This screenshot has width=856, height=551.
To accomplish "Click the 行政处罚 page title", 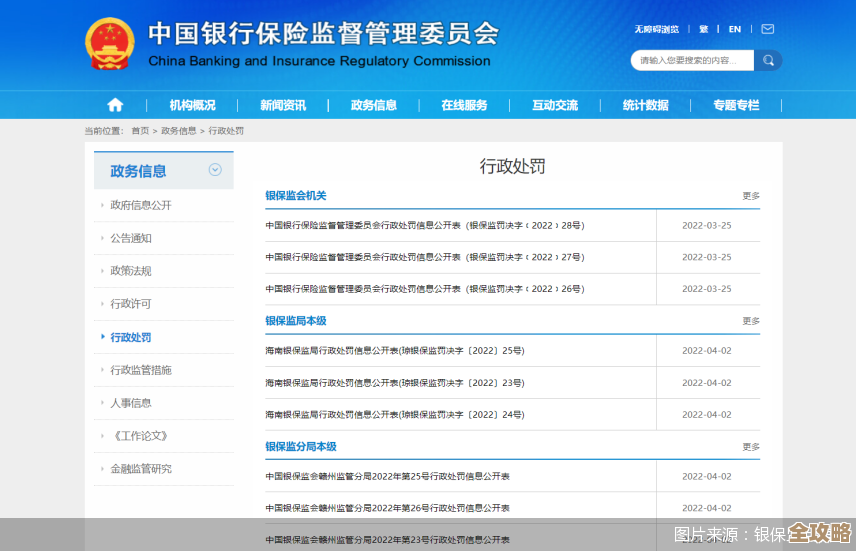I will click(512, 166).
